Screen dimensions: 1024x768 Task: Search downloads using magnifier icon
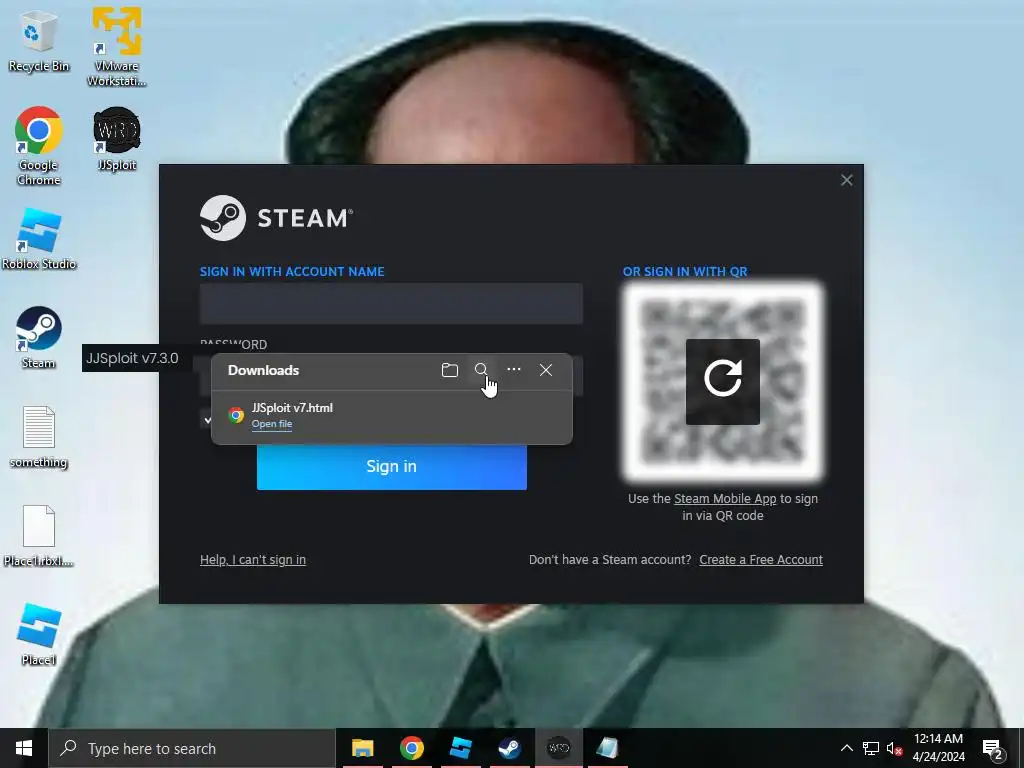481,370
